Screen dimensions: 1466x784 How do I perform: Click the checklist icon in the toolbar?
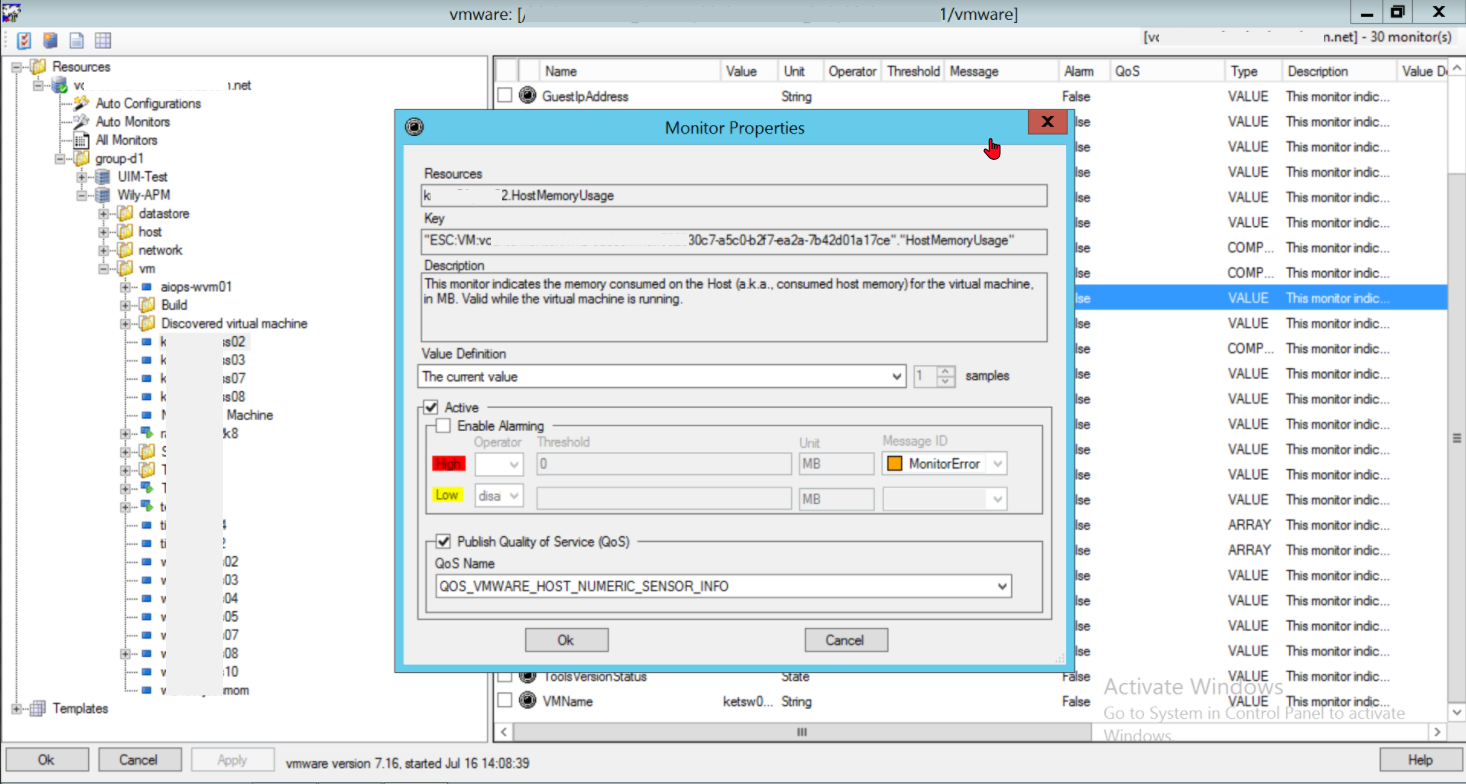24,41
